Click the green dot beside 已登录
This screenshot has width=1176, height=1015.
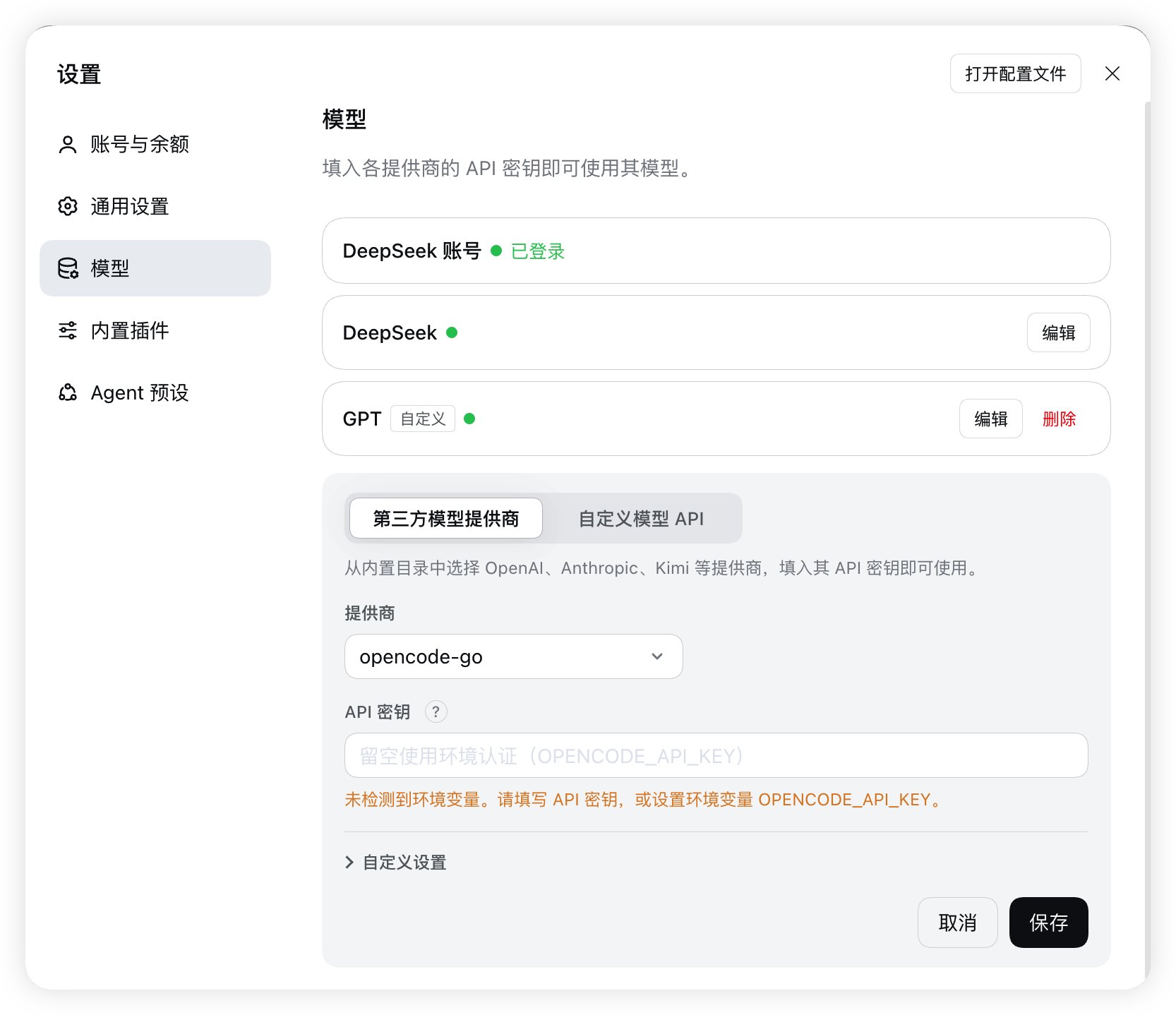[x=496, y=251]
